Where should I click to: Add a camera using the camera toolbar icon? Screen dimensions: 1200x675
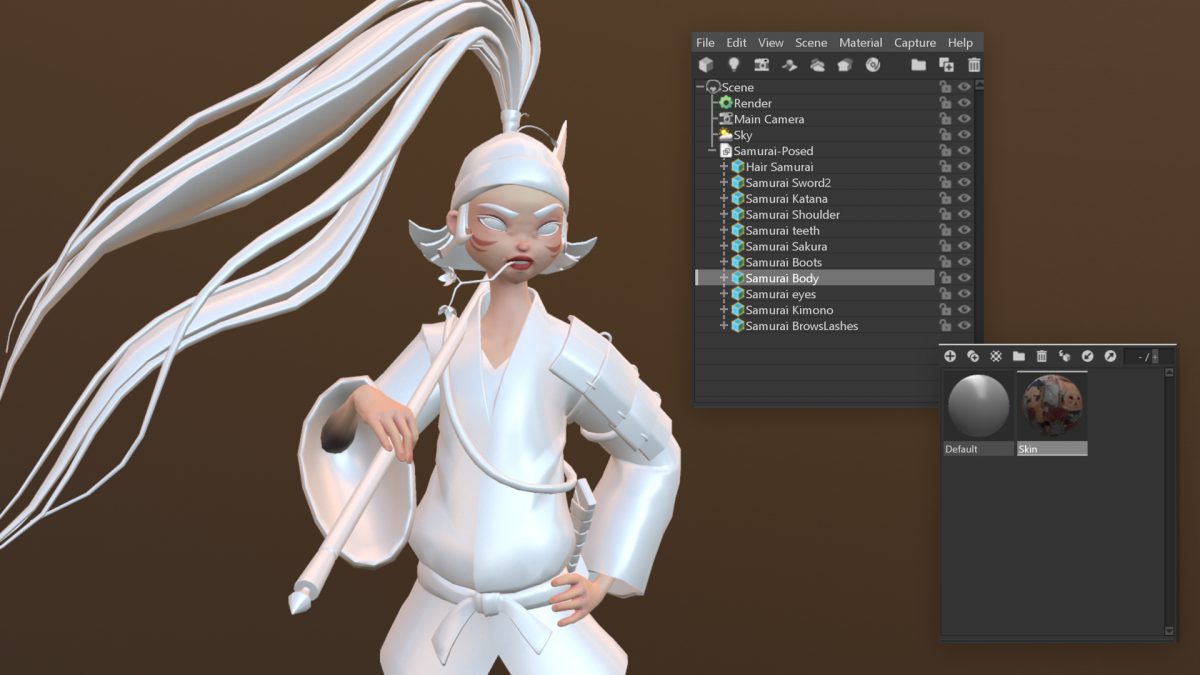763,64
